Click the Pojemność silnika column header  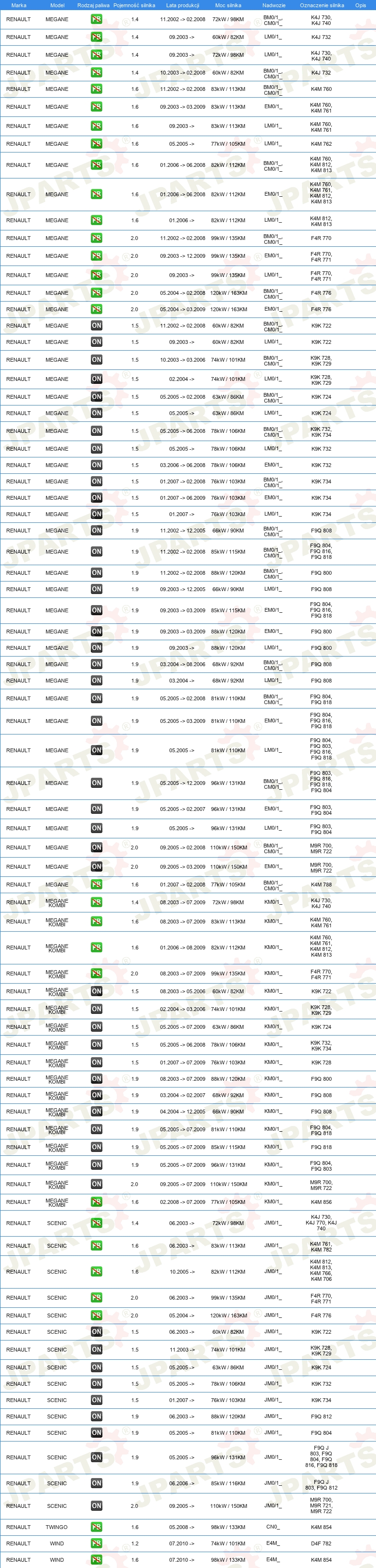click(135, 5)
